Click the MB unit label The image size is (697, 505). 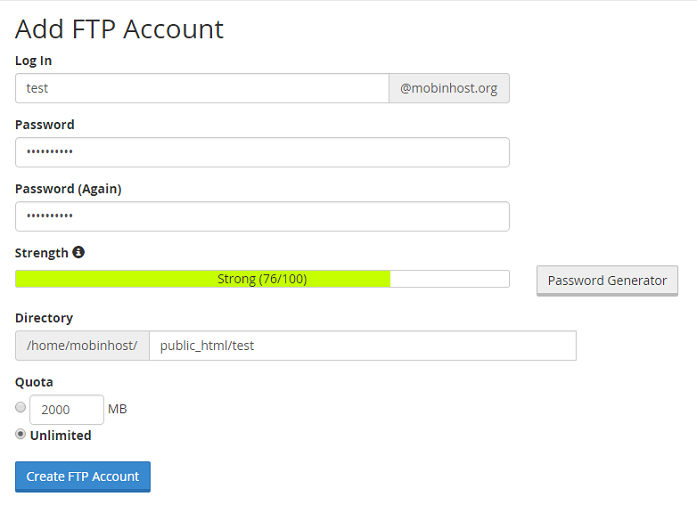(x=117, y=409)
